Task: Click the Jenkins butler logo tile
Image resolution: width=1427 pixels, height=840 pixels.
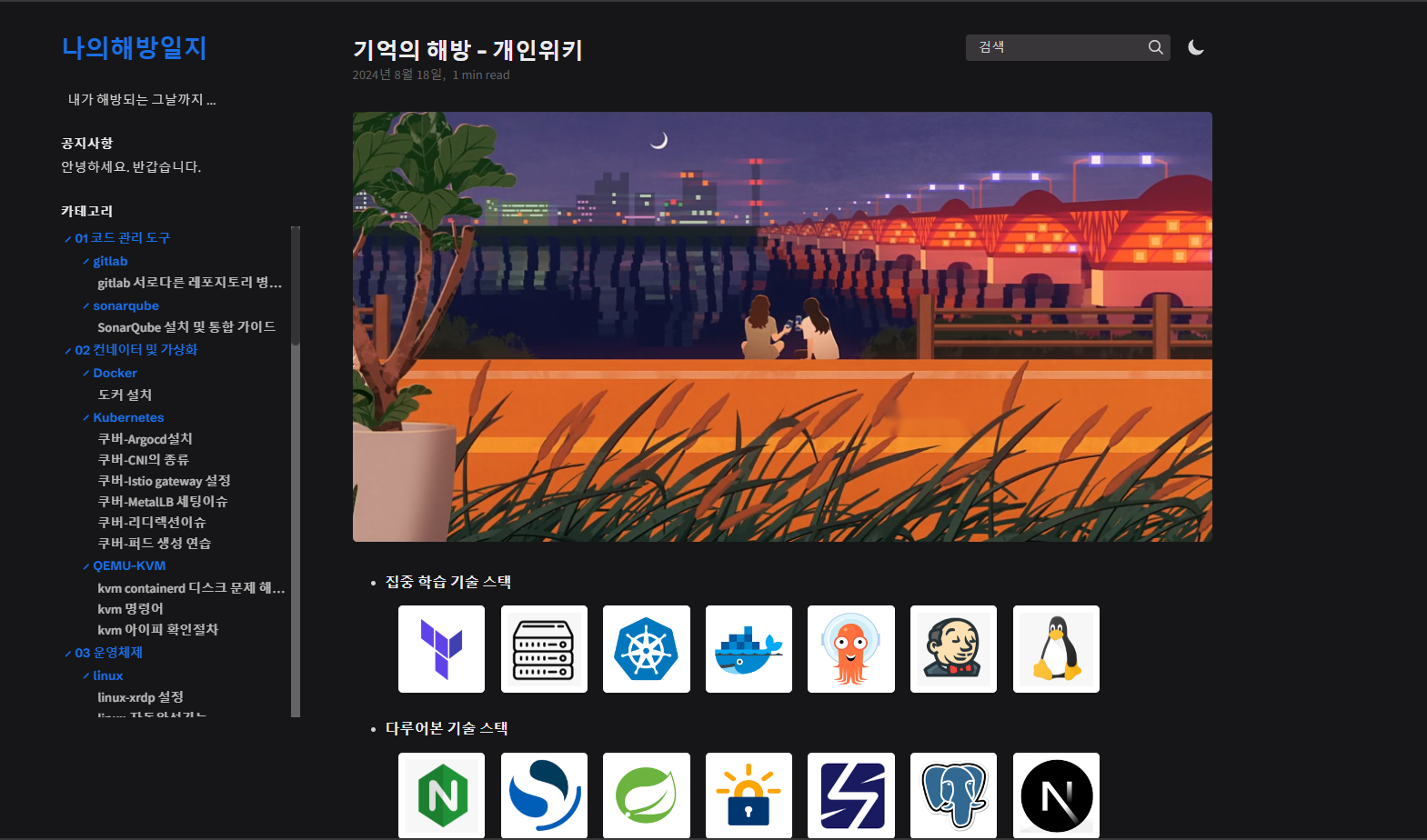Action: [x=953, y=649]
